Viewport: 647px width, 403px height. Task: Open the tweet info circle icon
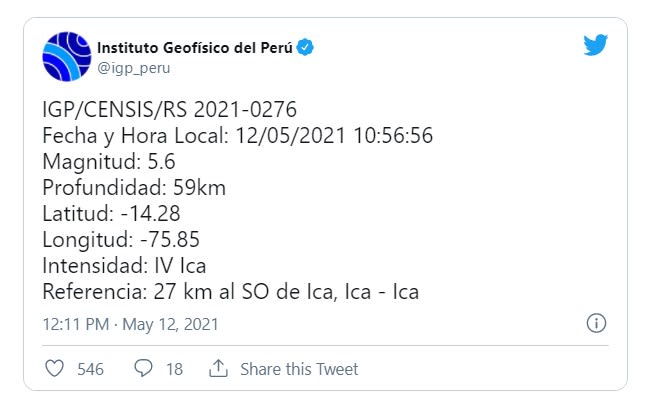tap(595, 324)
